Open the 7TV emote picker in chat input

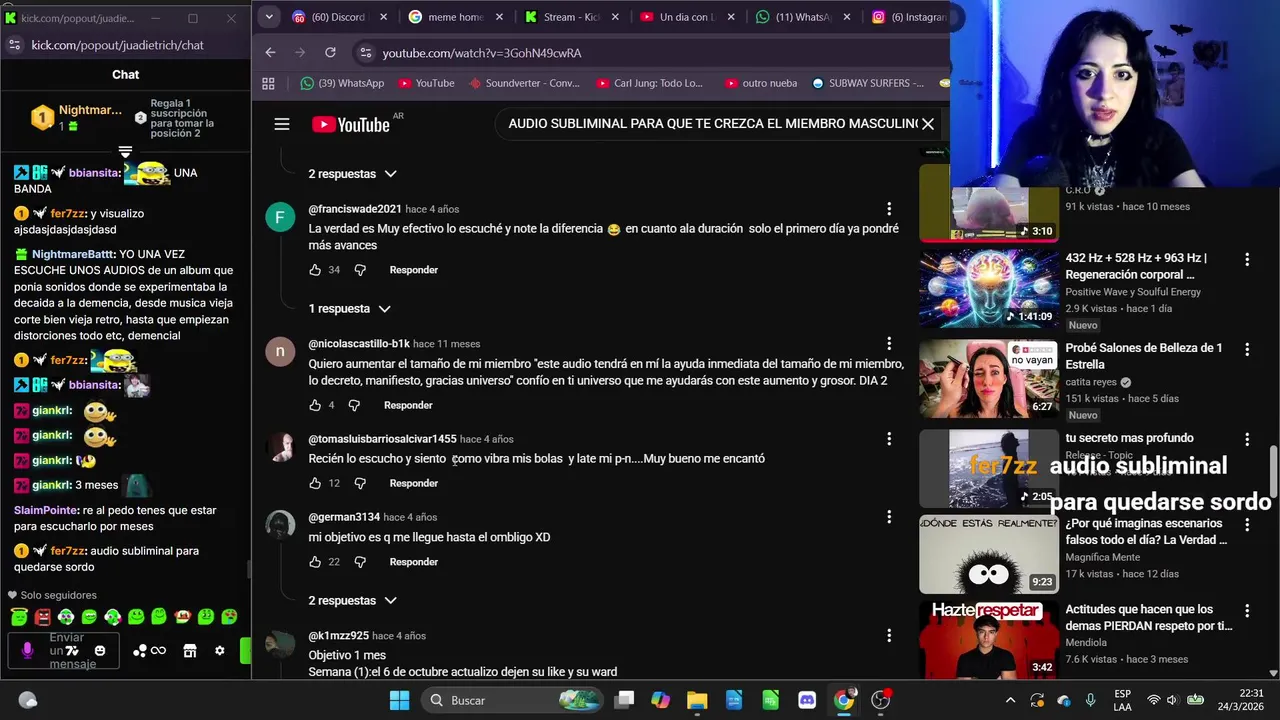pos(72,651)
